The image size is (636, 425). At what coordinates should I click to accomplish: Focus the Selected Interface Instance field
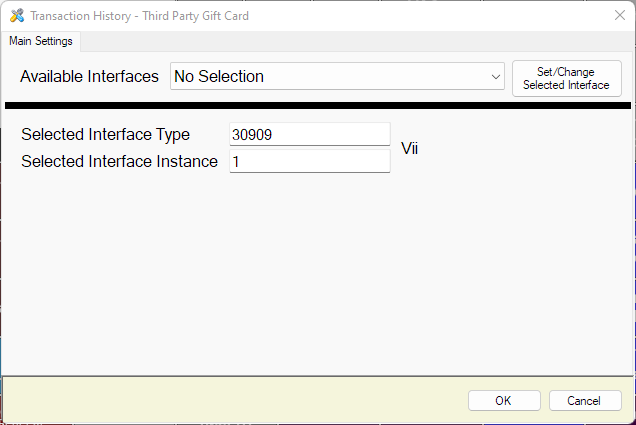click(309, 161)
